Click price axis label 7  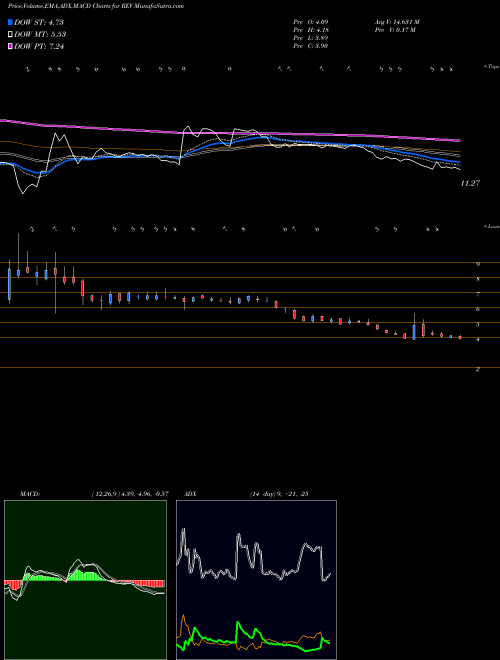pyautogui.click(x=478, y=295)
